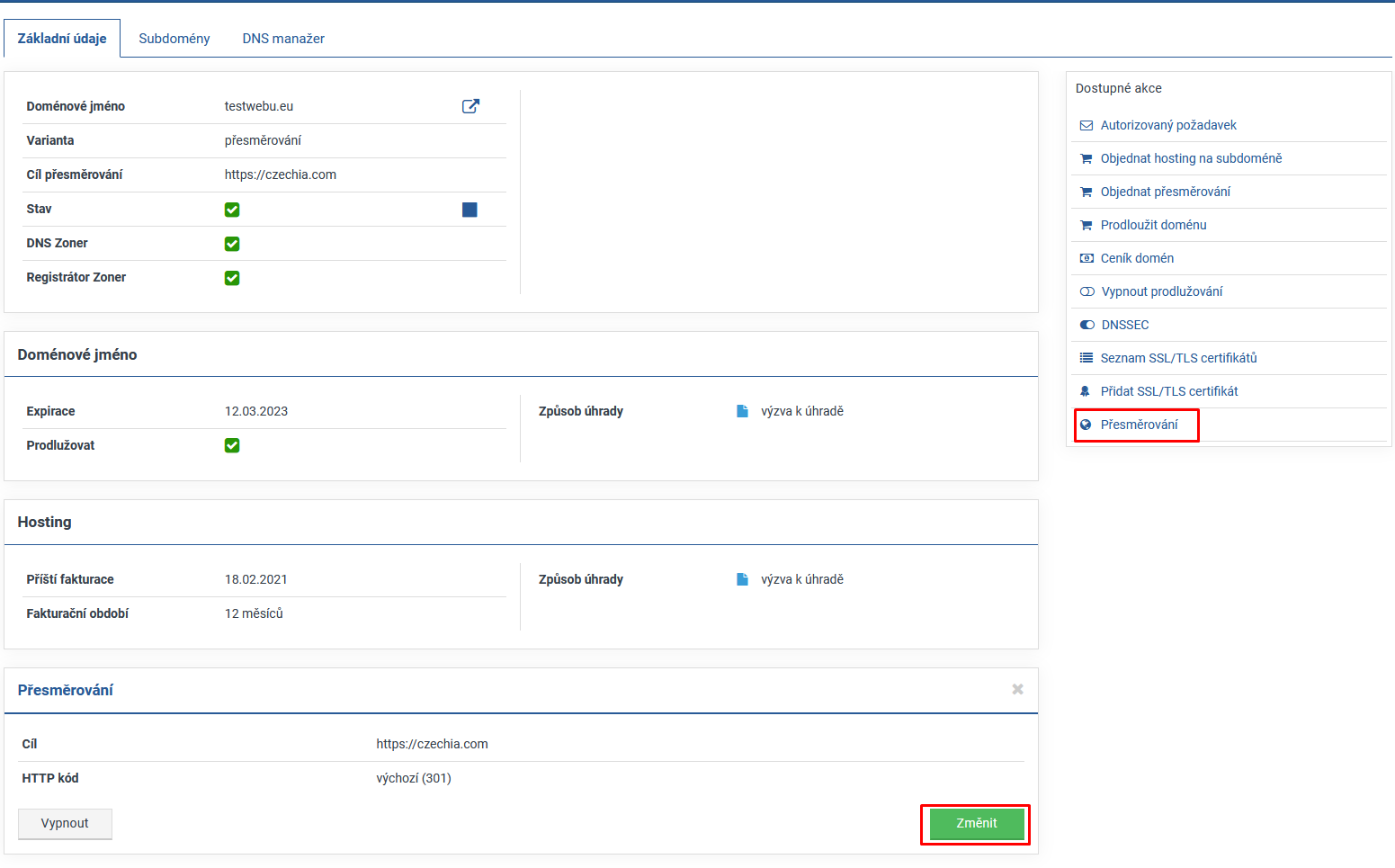Click the blue square icon in Stav row
The image size is (1395, 868).
[x=469, y=210]
